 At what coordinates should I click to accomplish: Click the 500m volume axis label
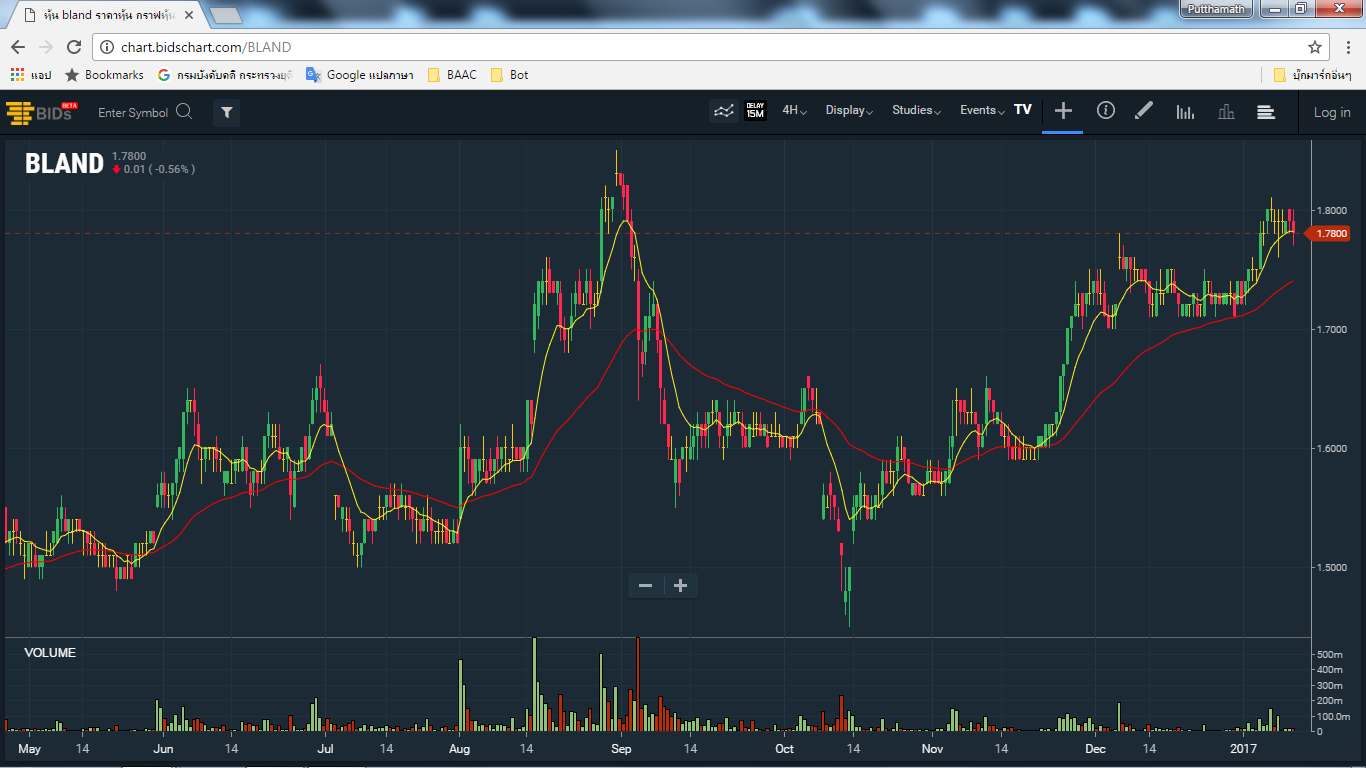(x=1329, y=654)
